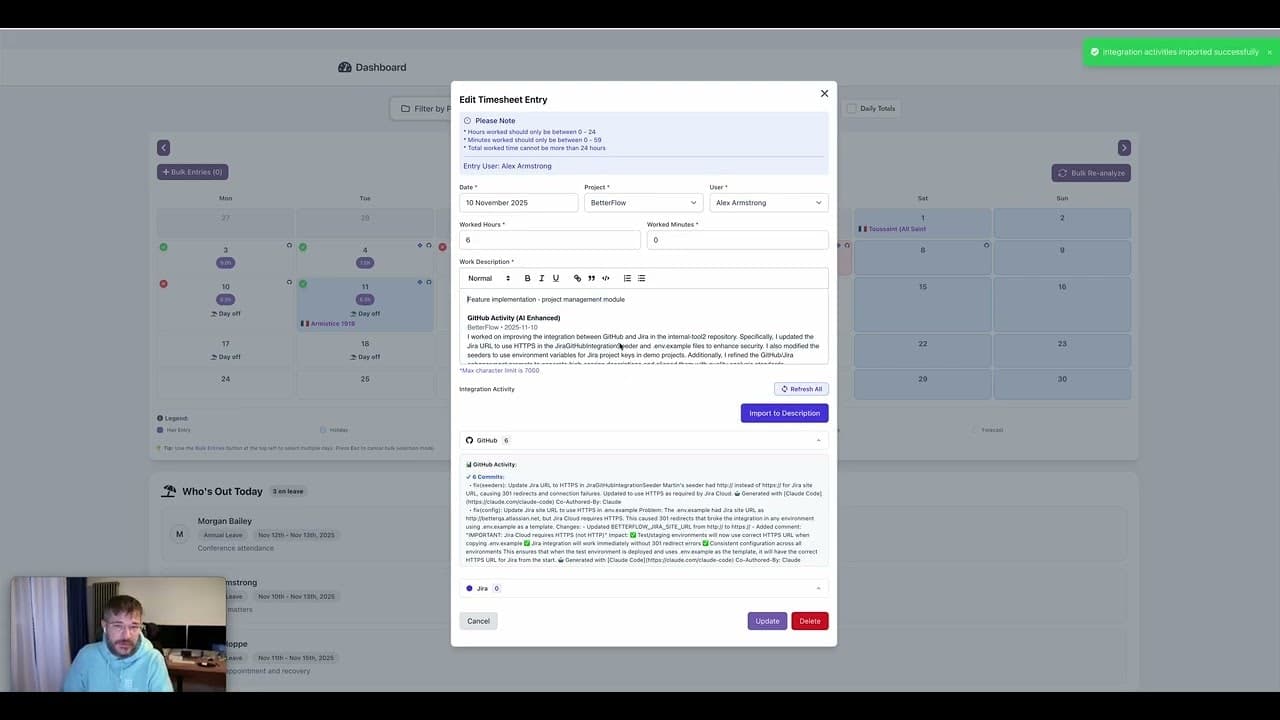The width and height of the screenshot is (1280, 720).
Task: Toggle the Daily Totals checkbox
Action: pos(851,108)
